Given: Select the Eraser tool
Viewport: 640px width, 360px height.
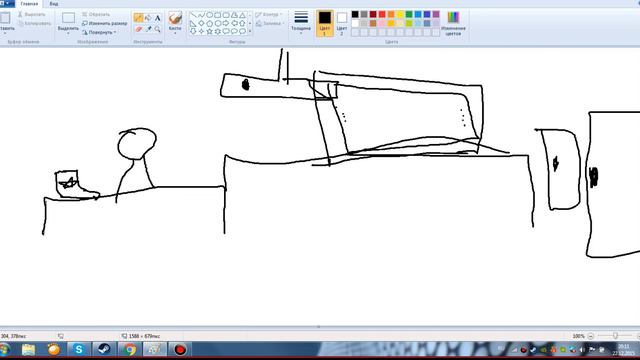Looking at the screenshot, I should click(138, 29).
